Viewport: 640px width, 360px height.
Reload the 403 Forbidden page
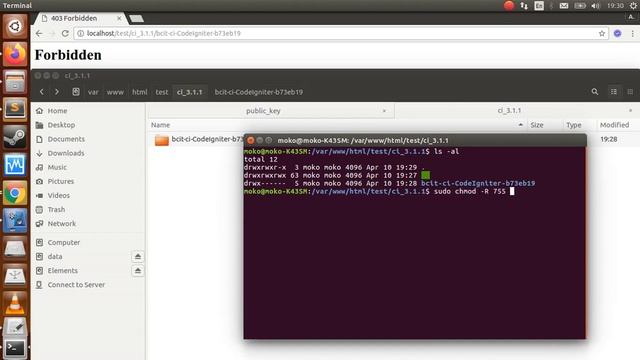(65, 33)
